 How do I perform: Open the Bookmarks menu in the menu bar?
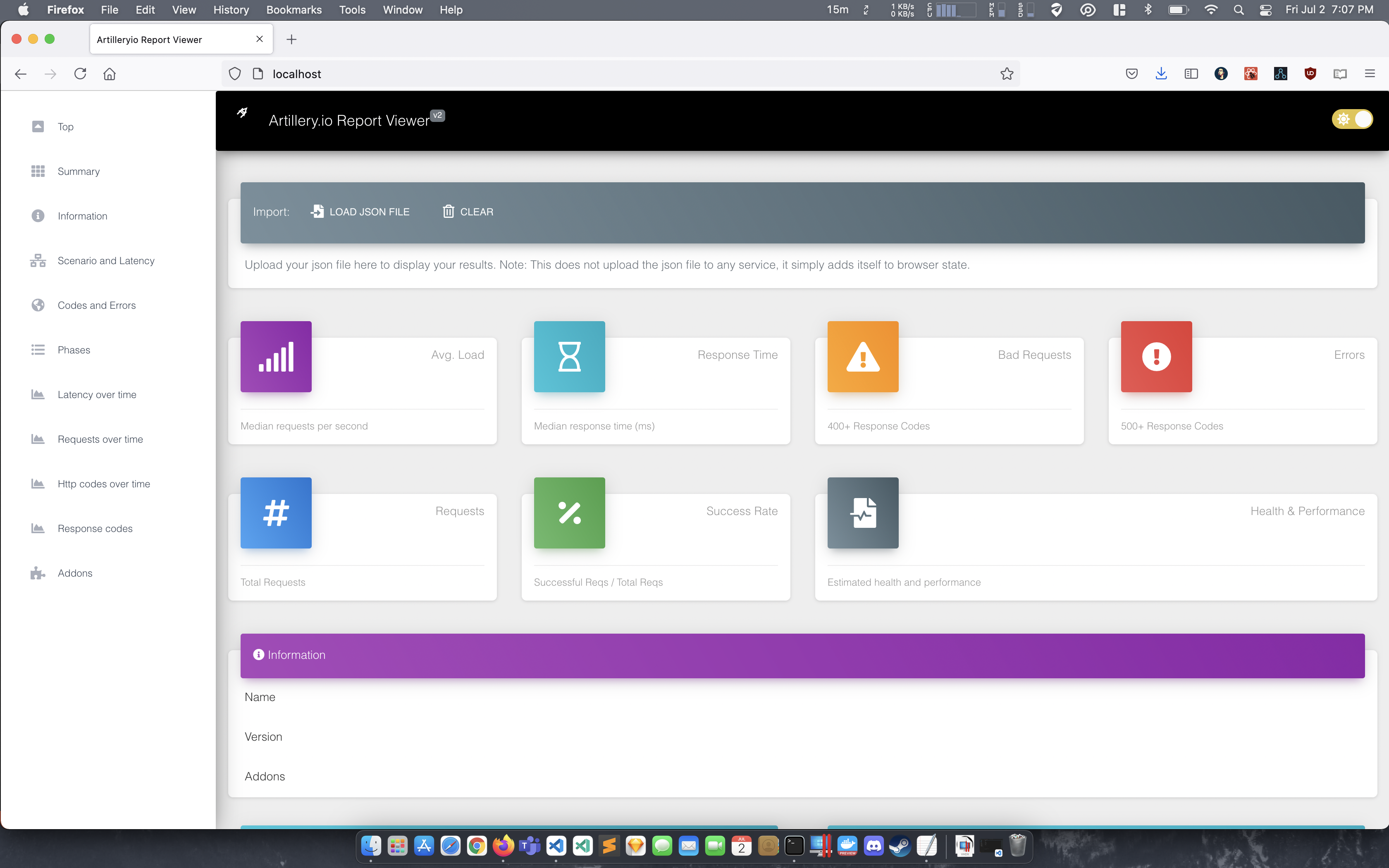point(293,10)
